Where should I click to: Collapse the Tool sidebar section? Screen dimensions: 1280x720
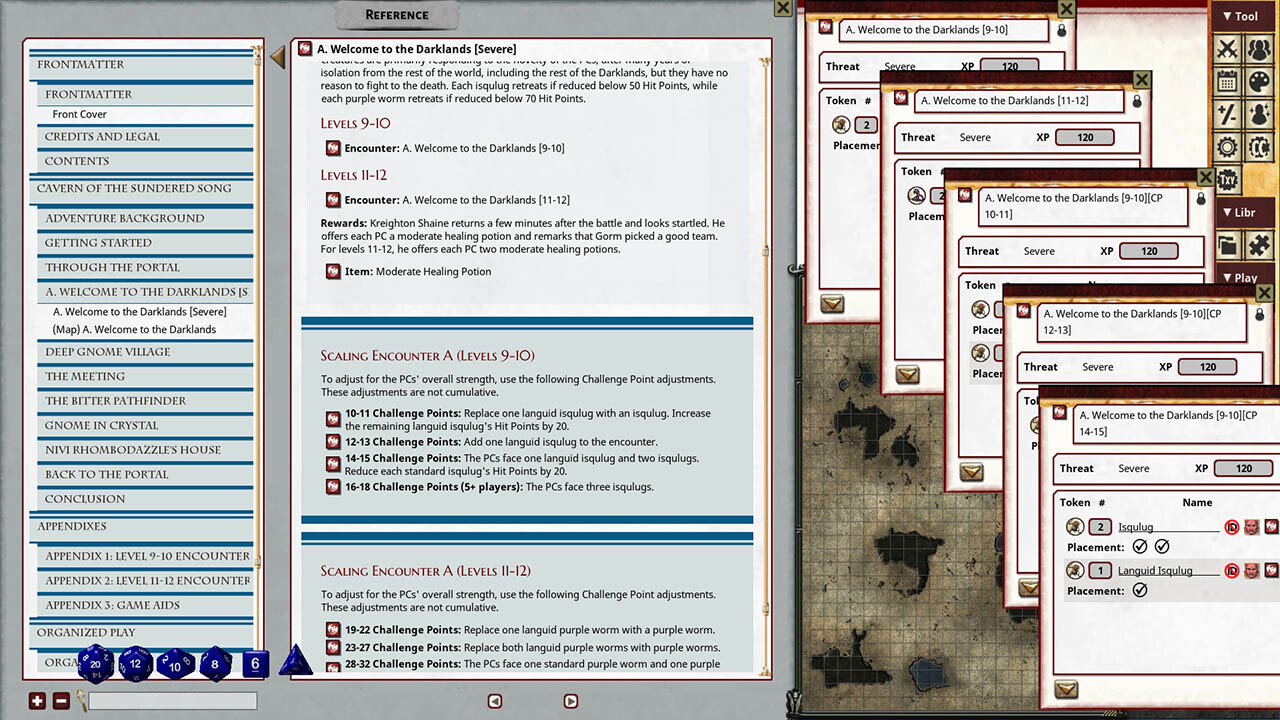[1240, 16]
